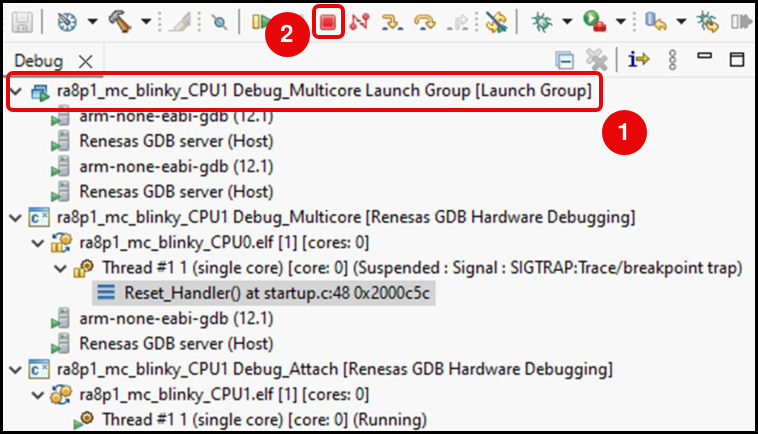Screen dimensions: 758x434
Task: Click the Launch Group node icon
Action: point(40,92)
